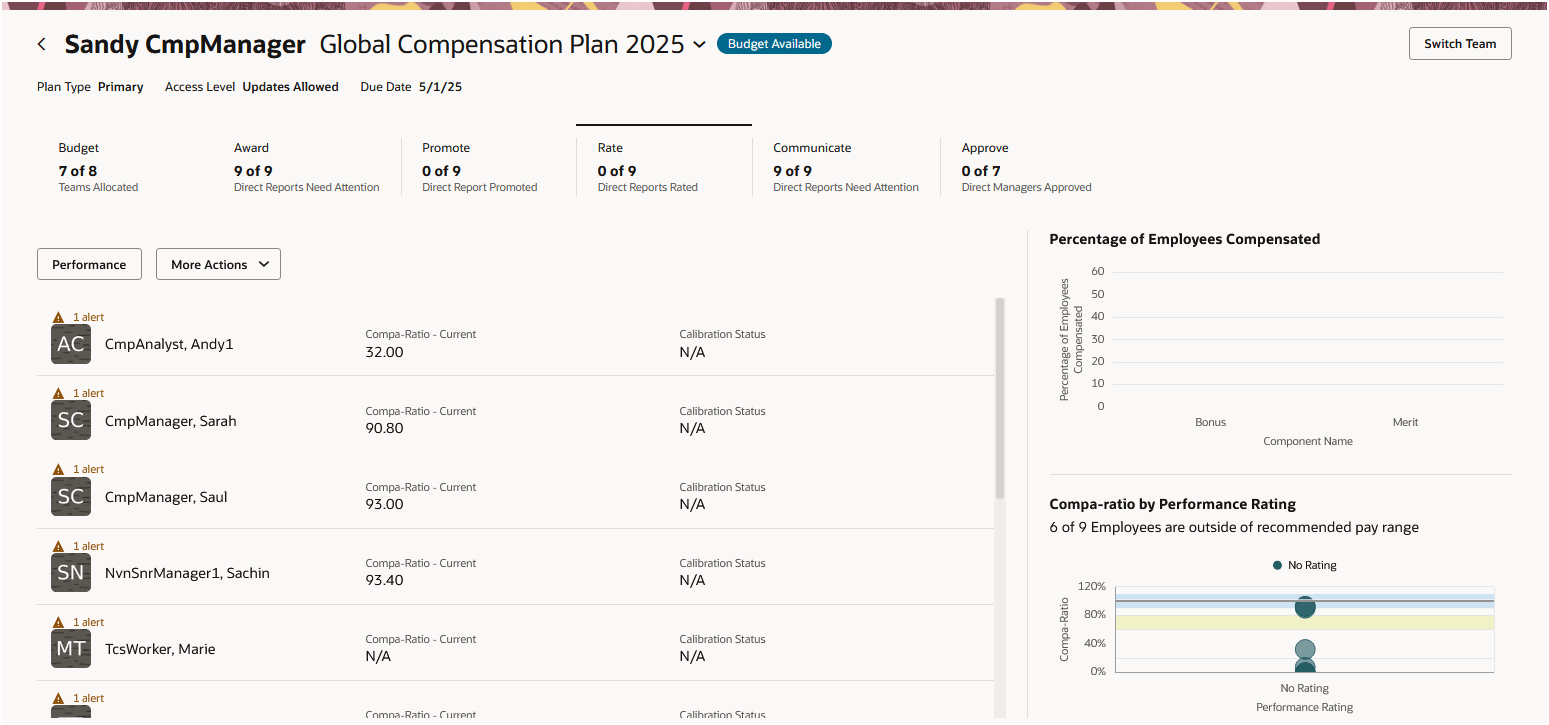Viewport: 1549px width, 725px height.
Task: Click the SC avatar for Sarah CmpManager
Action: 71,421
